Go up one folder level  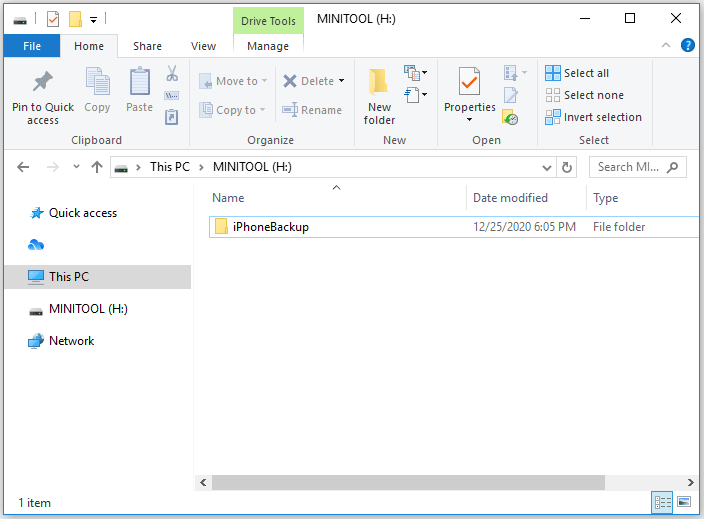tap(97, 167)
